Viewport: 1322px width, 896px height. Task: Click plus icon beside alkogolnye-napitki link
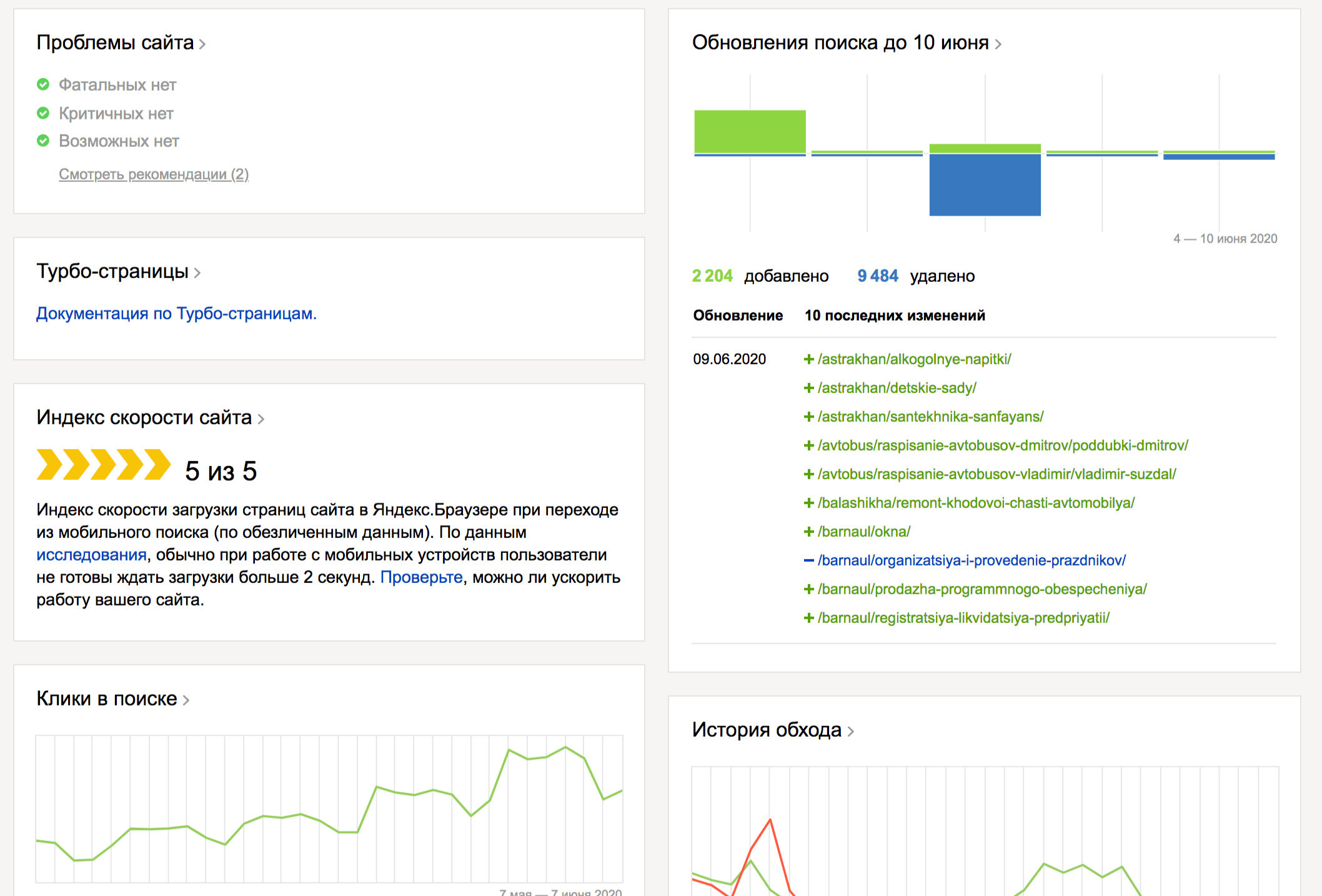[808, 359]
